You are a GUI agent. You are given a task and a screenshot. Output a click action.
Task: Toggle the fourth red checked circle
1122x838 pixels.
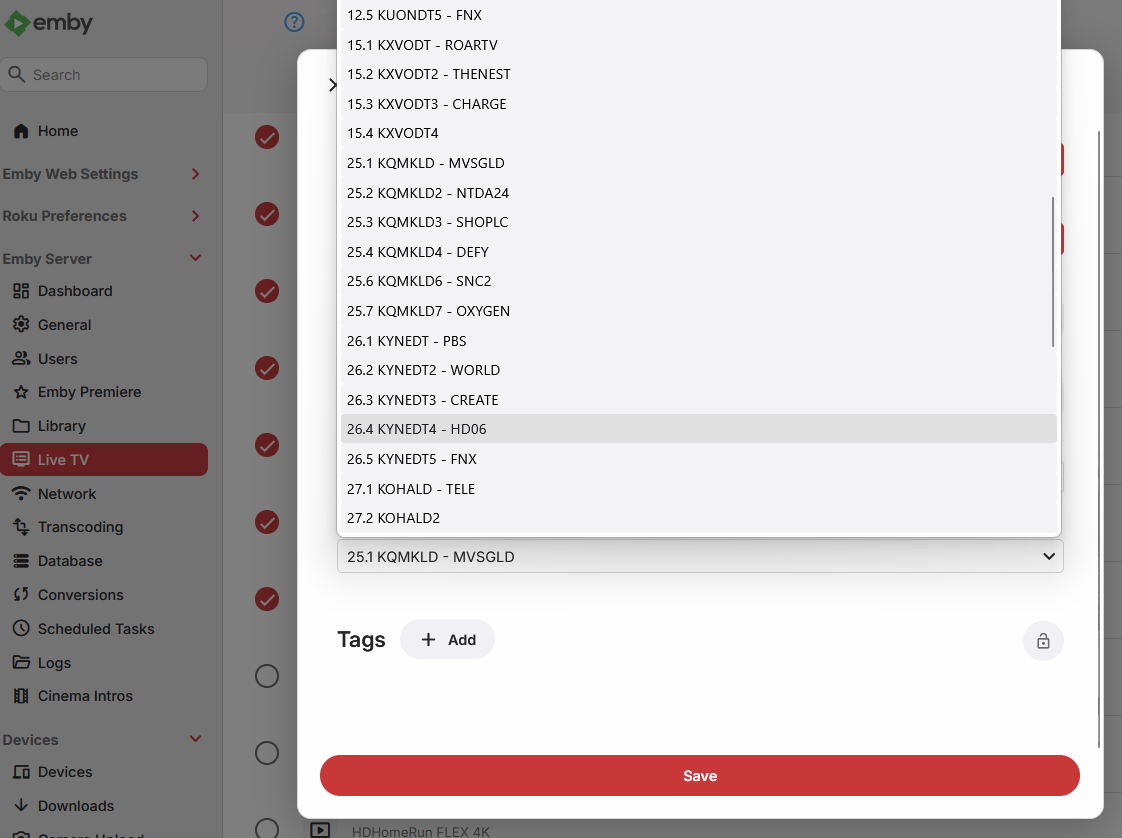pyautogui.click(x=267, y=368)
